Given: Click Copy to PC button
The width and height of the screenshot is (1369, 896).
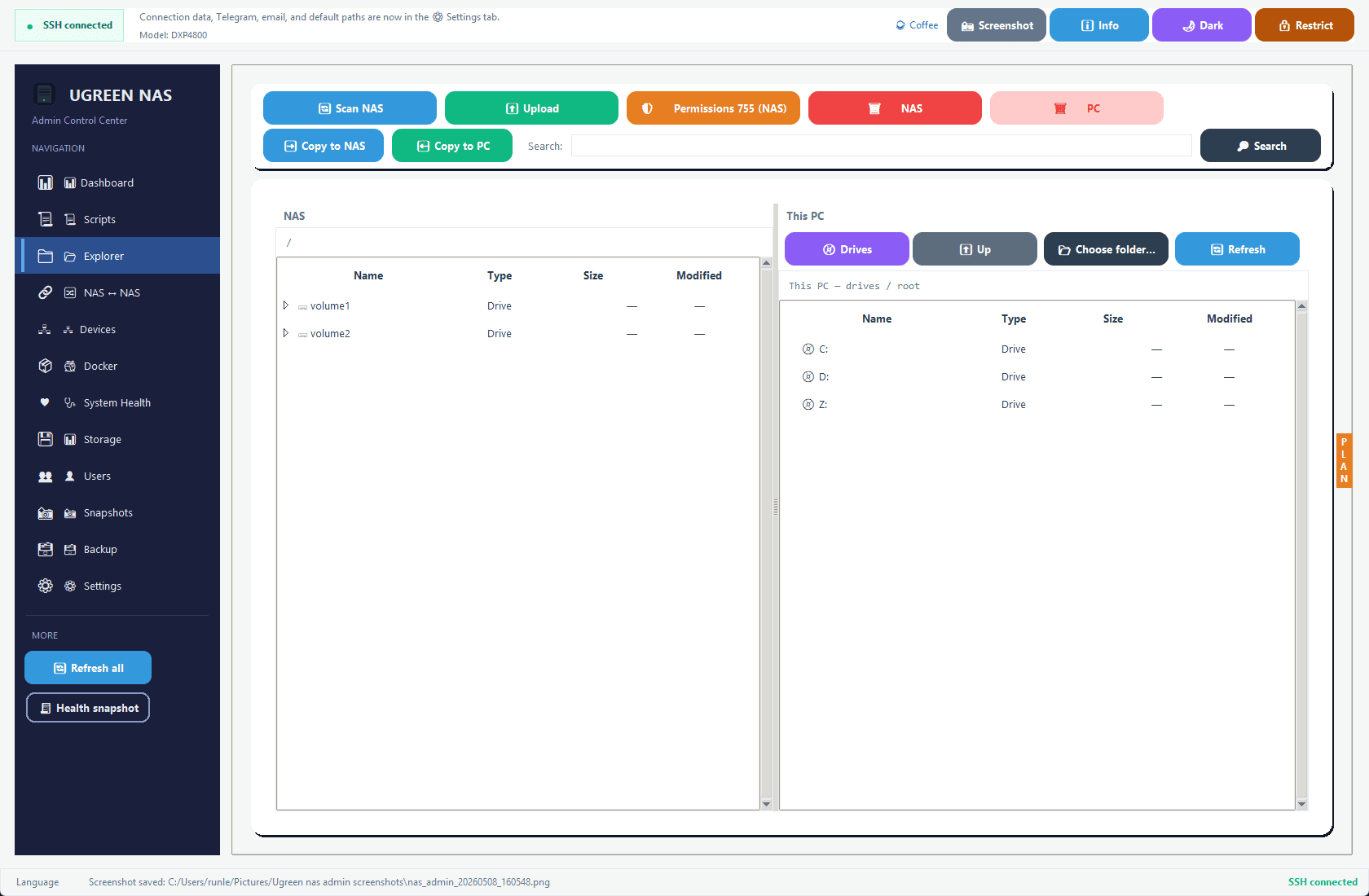Looking at the screenshot, I should (452, 146).
